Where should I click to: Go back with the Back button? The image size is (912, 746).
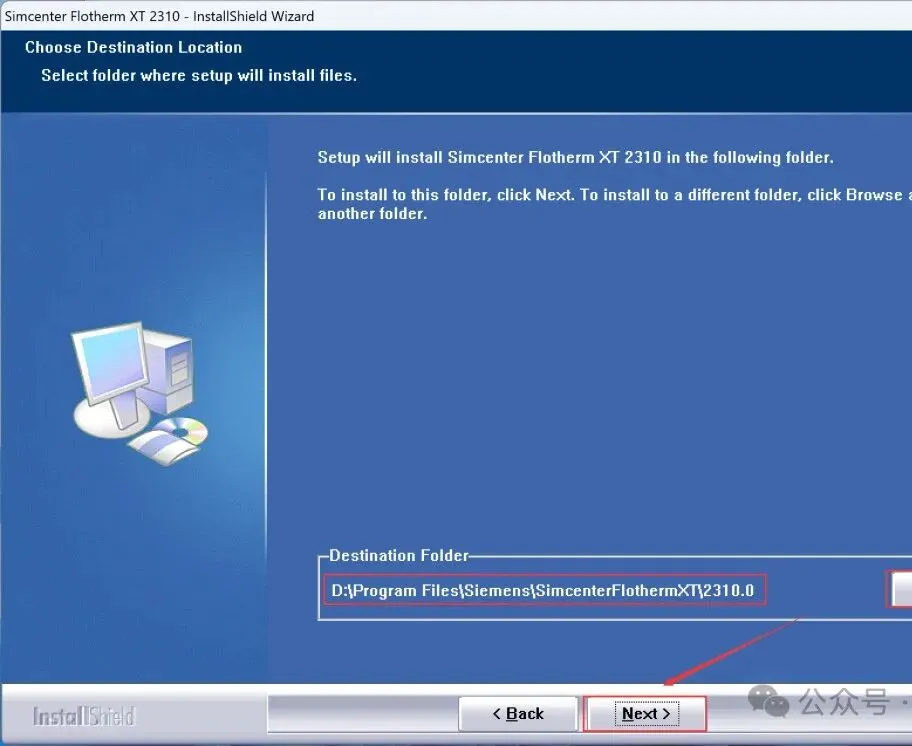tap(518, 713)
